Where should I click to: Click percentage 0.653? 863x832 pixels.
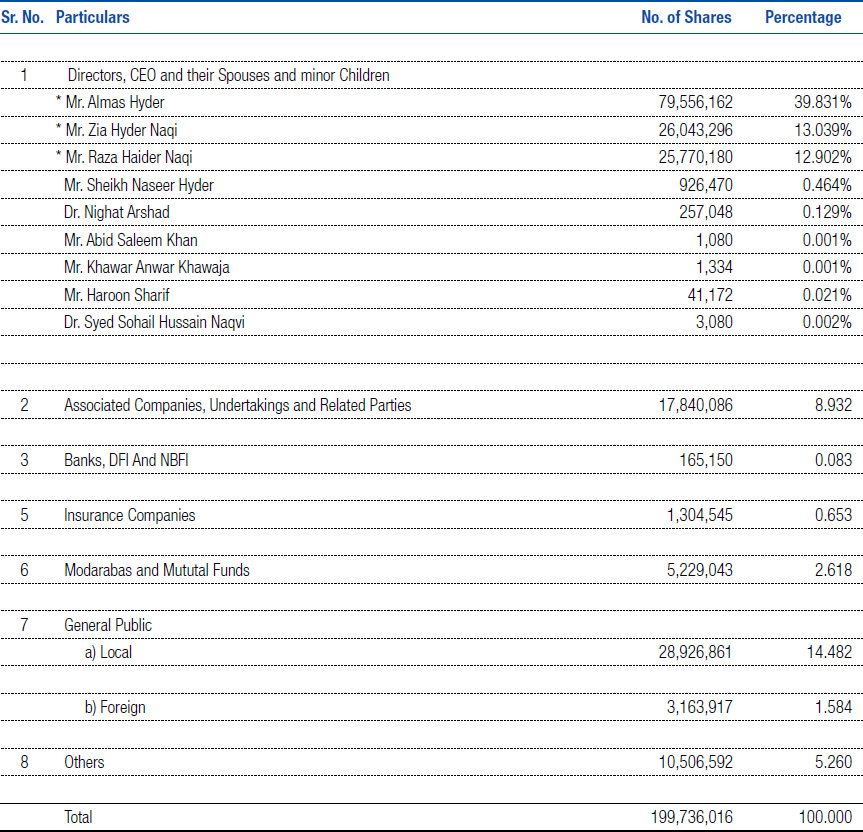[x=833, y=515]
